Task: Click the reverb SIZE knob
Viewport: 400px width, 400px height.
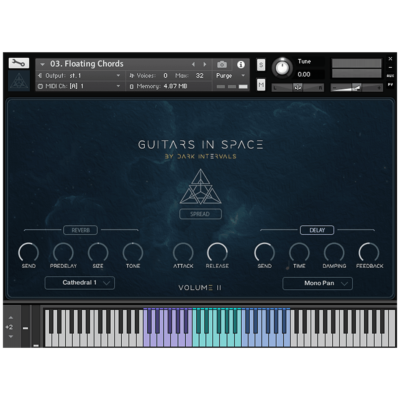Action: point(98,252)
